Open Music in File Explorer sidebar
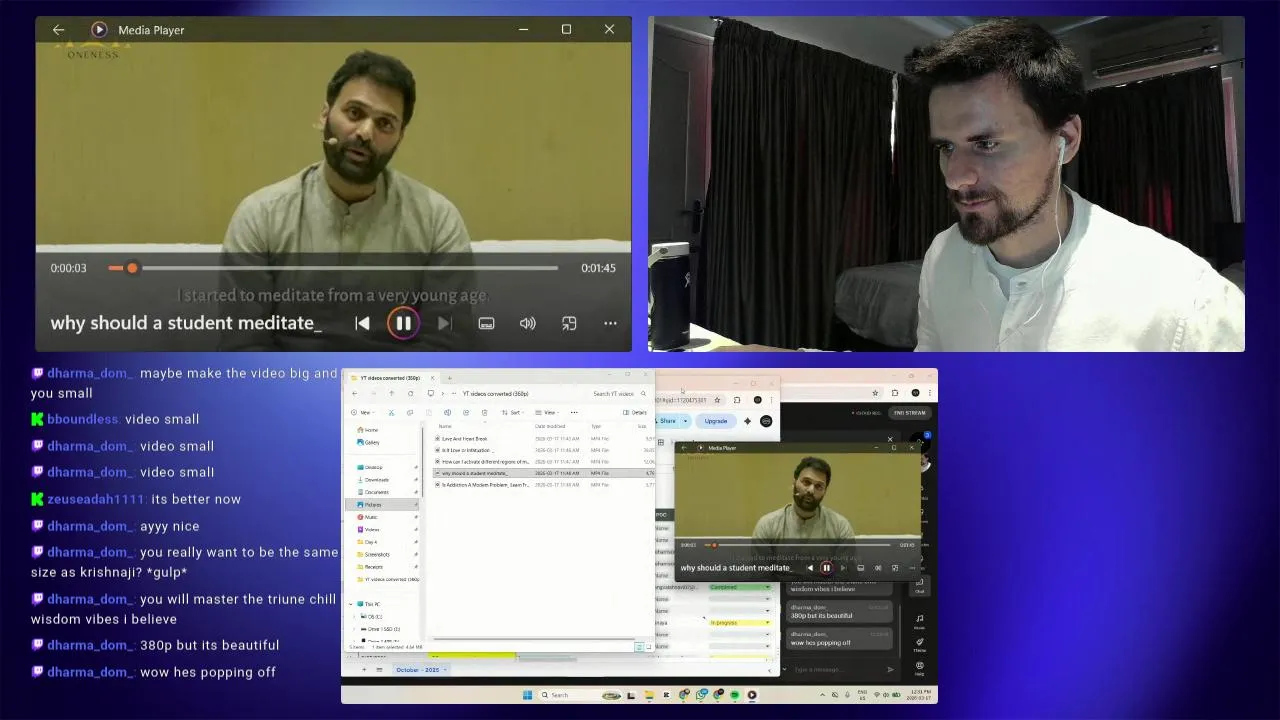Viewport: 1280px width, 720px height. tap(368, 517)
